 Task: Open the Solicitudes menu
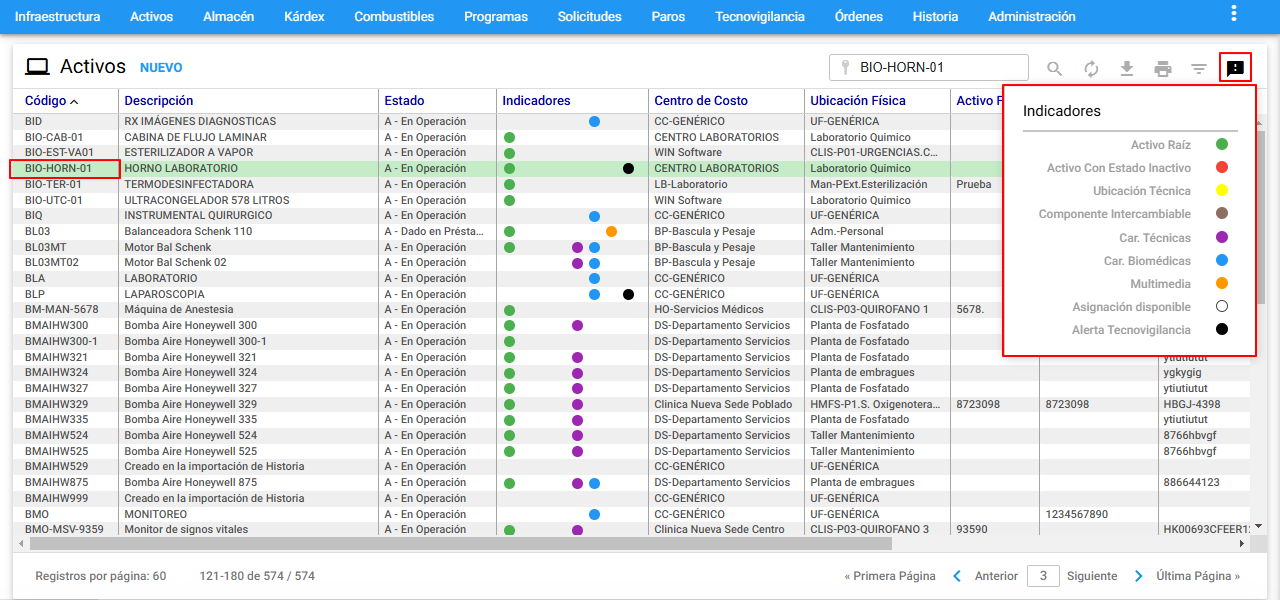point(589,17)
